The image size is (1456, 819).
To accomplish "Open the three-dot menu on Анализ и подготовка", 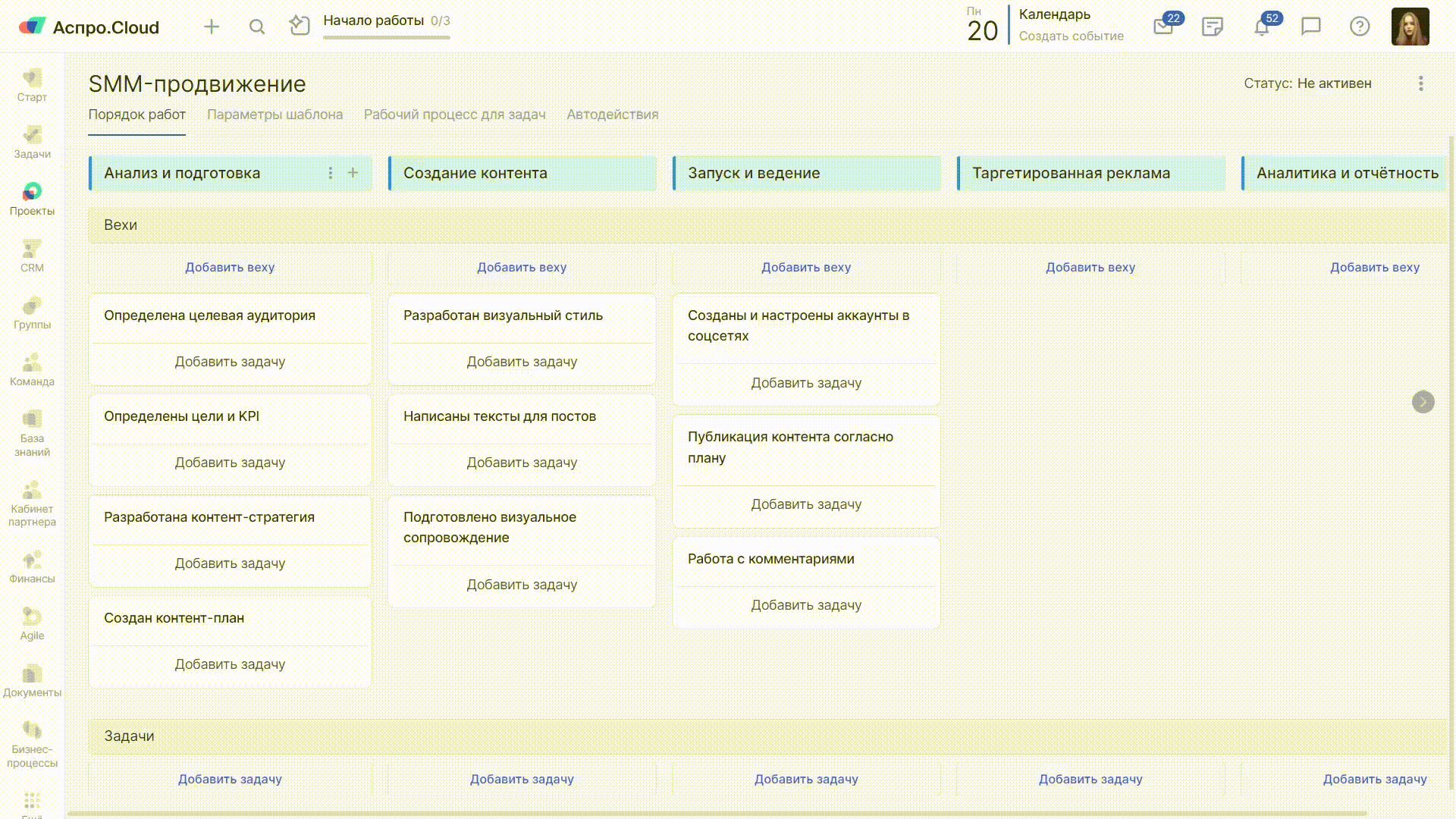I will coord(331,173).
